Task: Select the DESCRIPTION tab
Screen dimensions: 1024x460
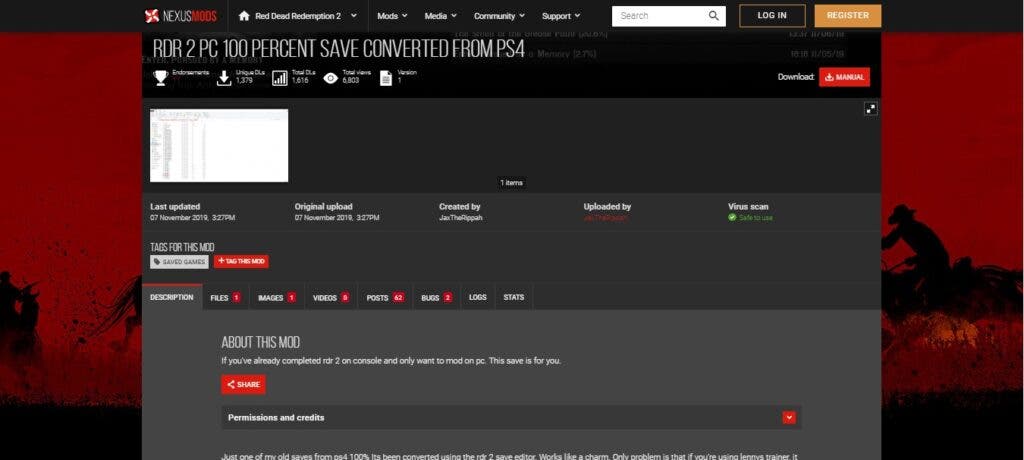Action: point(172,297)
